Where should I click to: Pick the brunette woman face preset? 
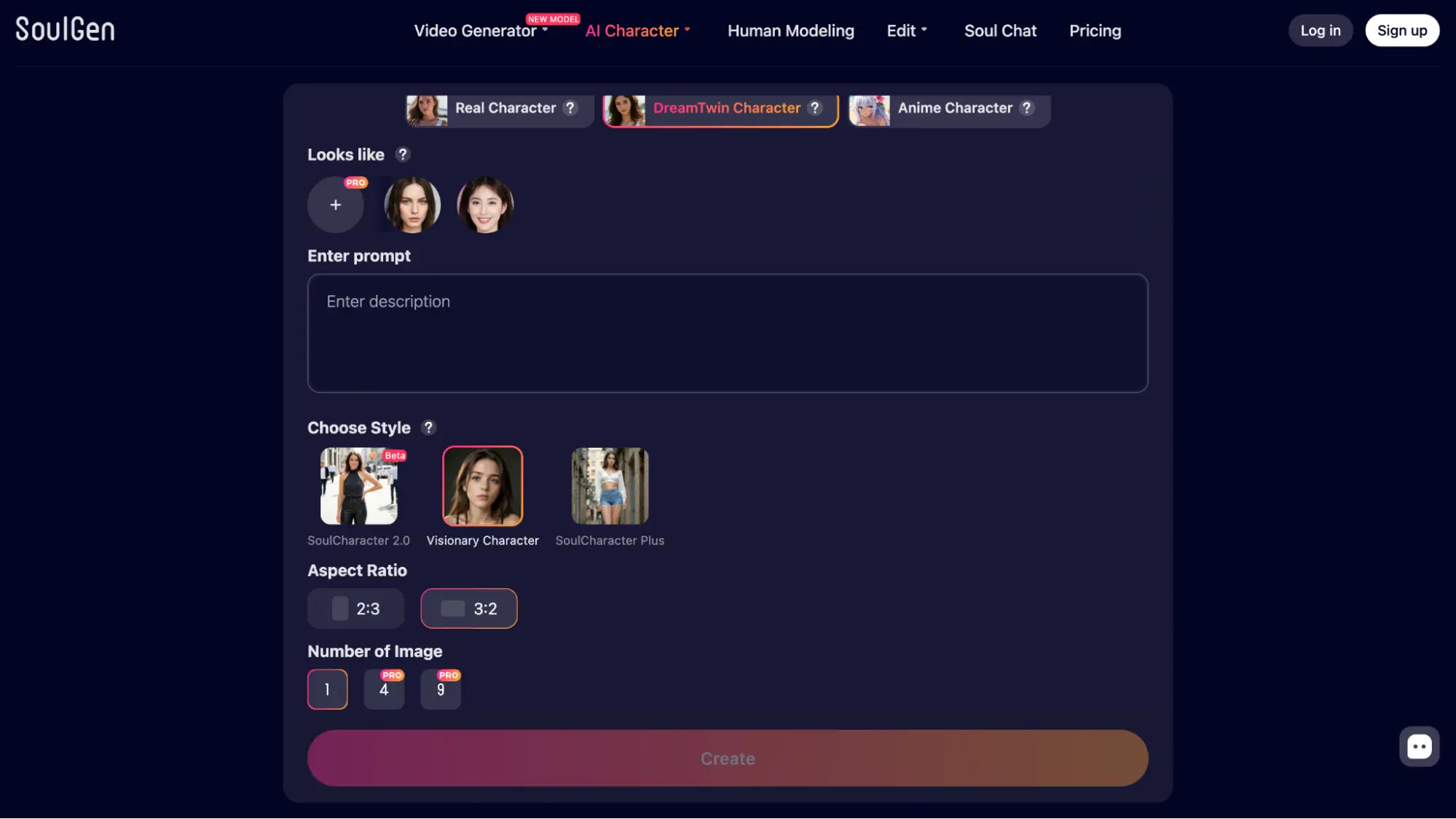(412, 205)
